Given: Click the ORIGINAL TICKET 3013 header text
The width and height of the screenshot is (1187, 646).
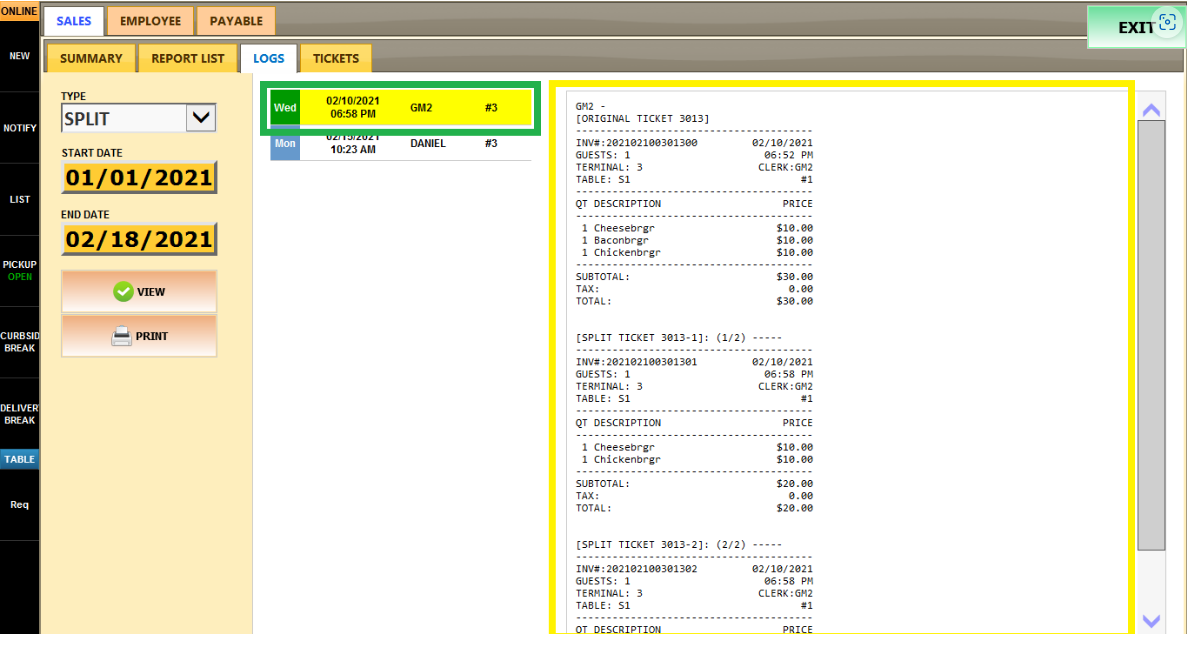Looking at the screenshot, I should click(x=642, y=119).
